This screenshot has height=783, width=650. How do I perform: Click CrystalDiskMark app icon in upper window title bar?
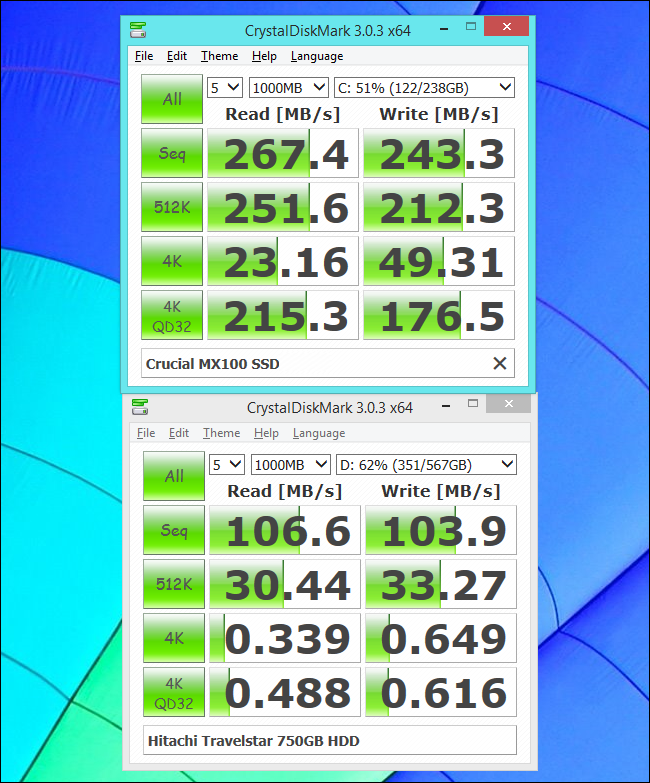tap(138, 30)
